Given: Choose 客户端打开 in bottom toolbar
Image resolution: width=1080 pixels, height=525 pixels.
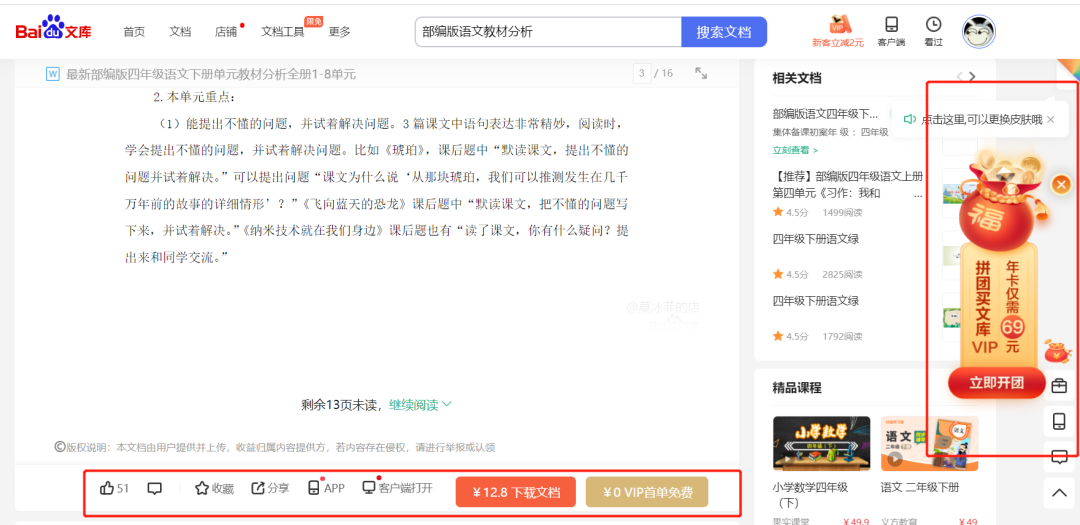Looking at the screenshot, I should pyautogui.click(x=397, y=488).
